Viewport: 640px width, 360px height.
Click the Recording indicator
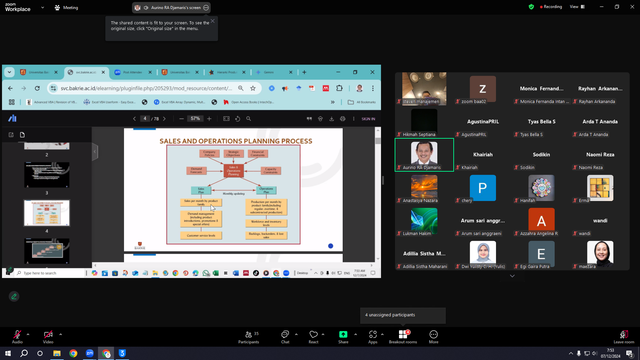551,7
